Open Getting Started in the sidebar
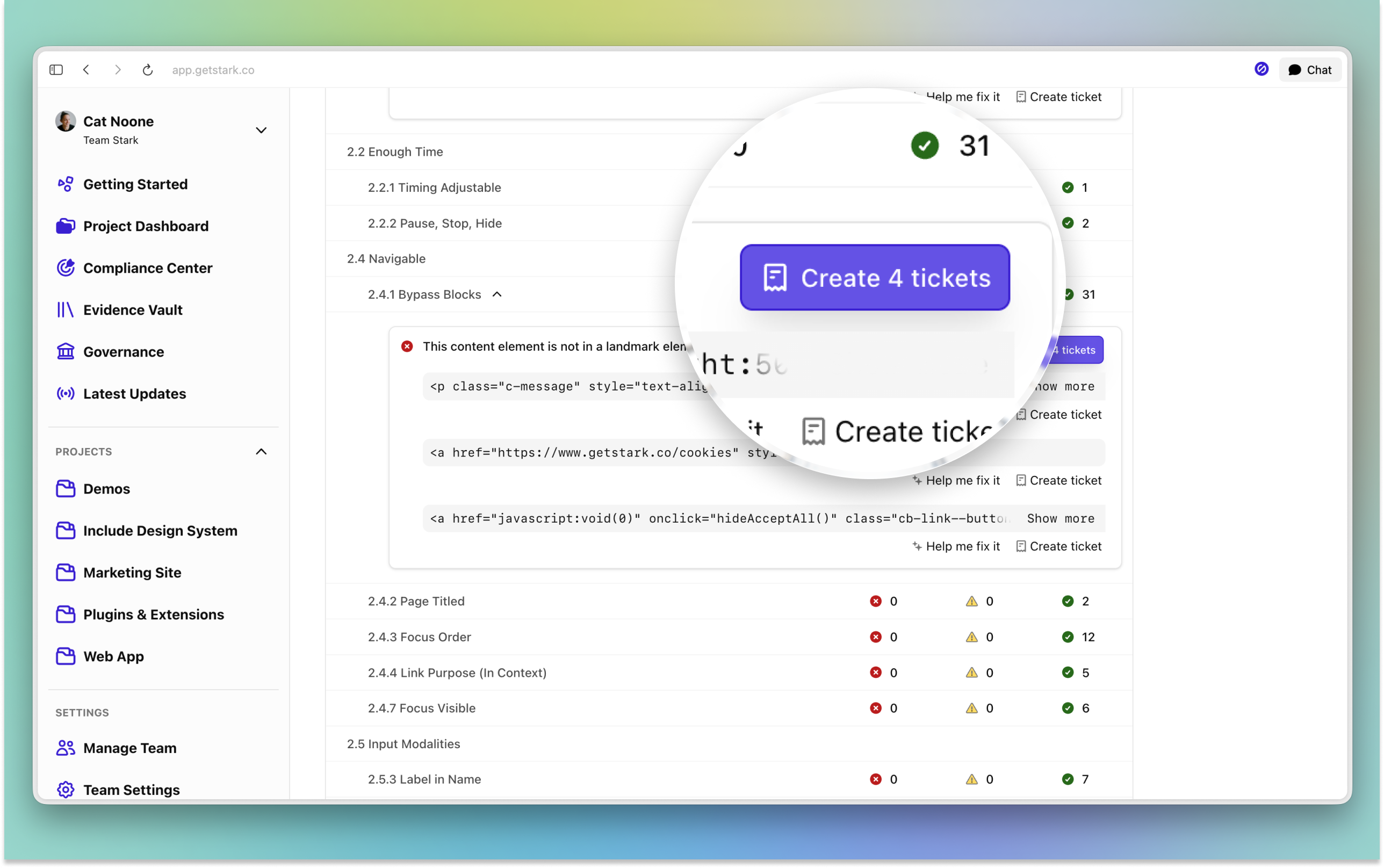This screenshot has height=868, width=1384. 135,184
